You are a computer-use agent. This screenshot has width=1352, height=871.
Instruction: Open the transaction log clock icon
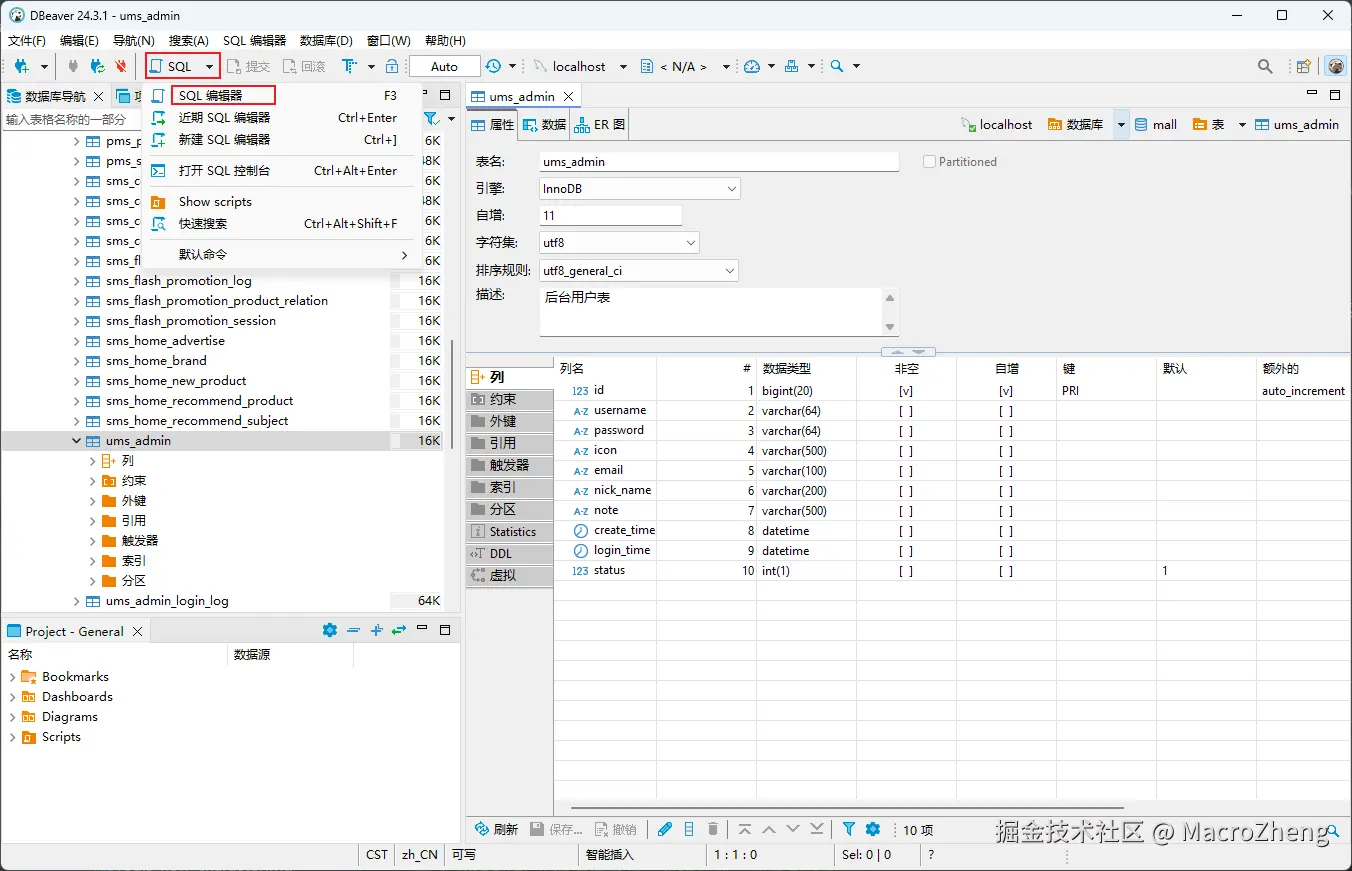pos(494,66)
